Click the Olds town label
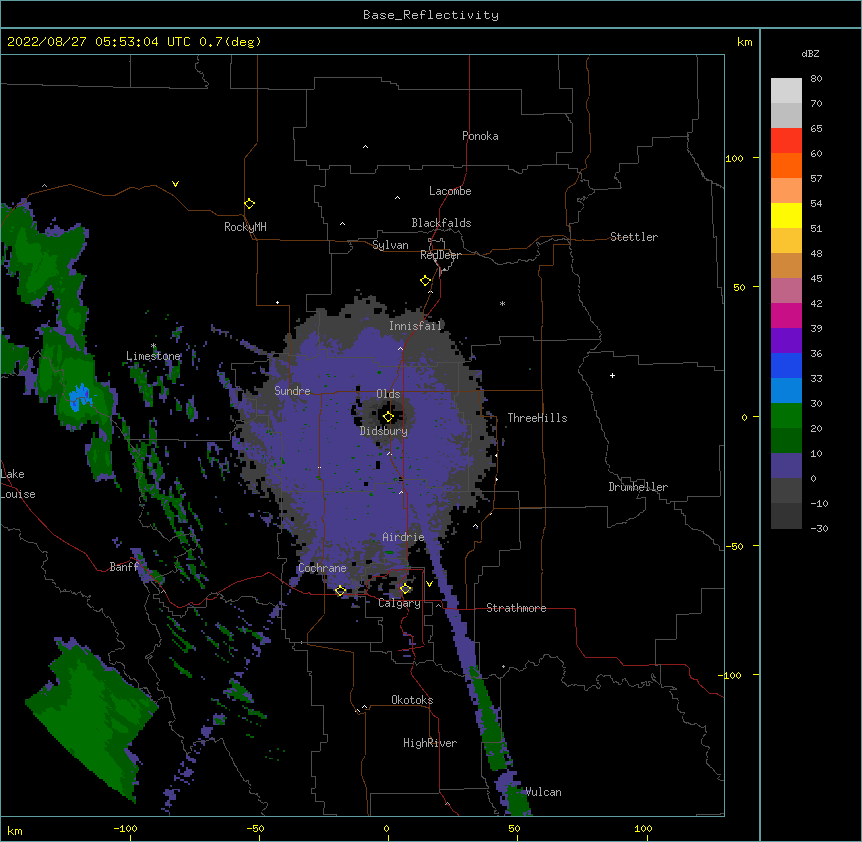The image size is (862, 842). [388, 394]
